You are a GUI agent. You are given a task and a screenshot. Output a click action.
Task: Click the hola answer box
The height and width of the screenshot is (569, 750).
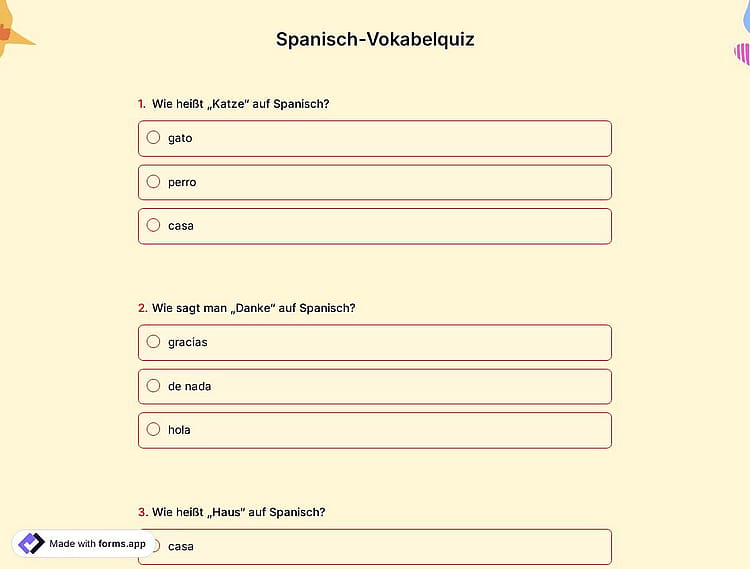pyautogui.click(x=375, y=430)
